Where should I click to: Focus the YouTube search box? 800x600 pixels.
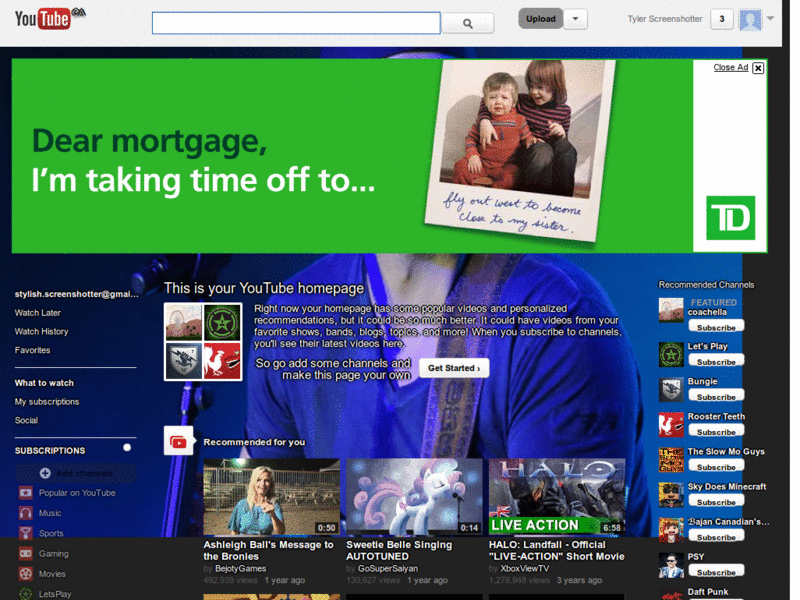pos(296,23)
